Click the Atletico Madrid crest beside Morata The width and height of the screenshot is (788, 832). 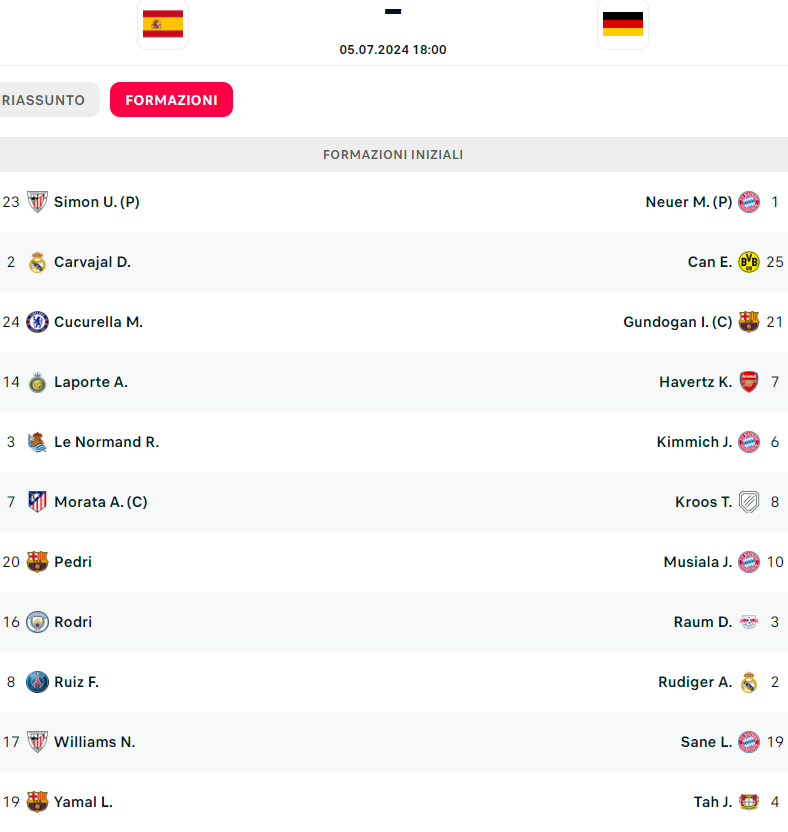click(x=37, y=502)
